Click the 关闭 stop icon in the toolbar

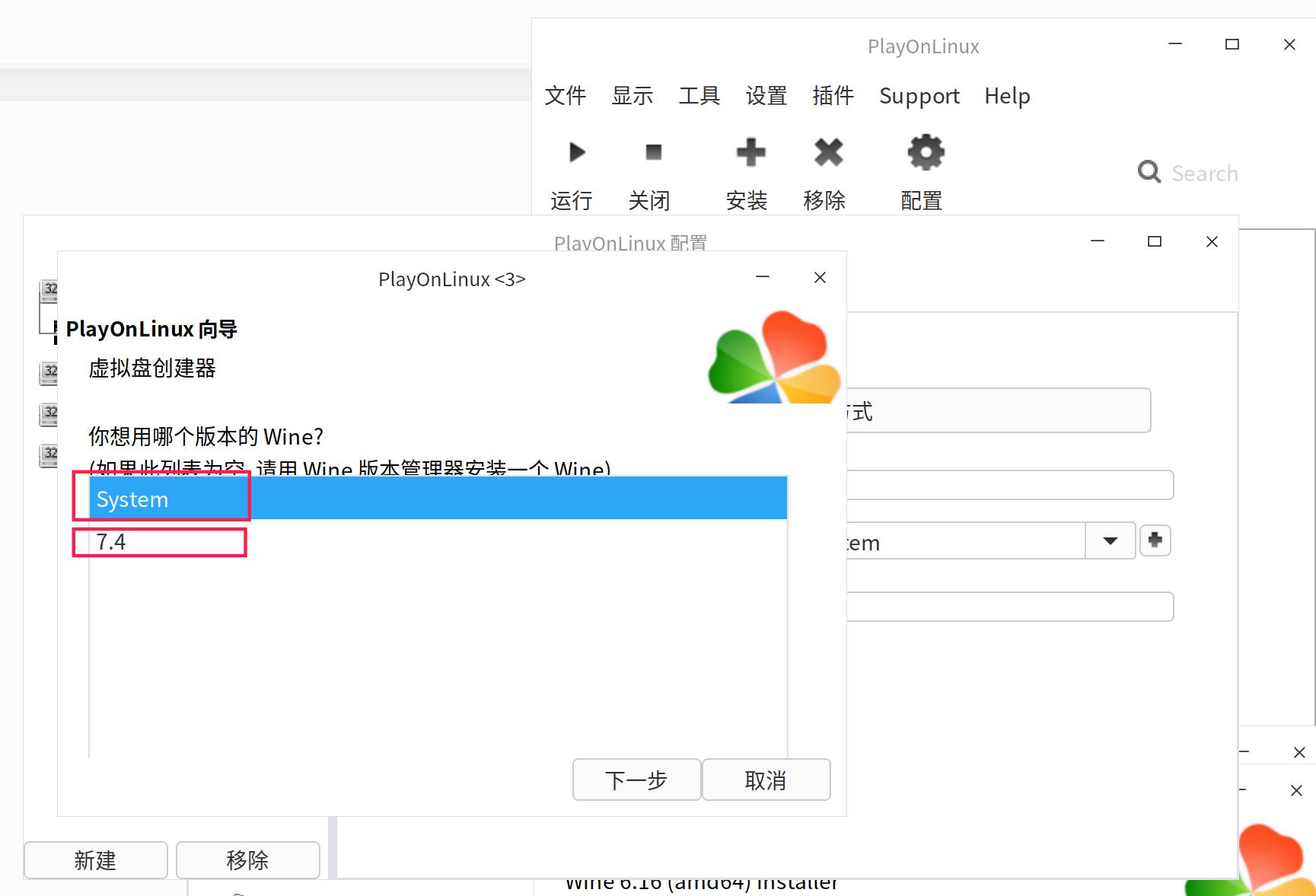point(651,152)
